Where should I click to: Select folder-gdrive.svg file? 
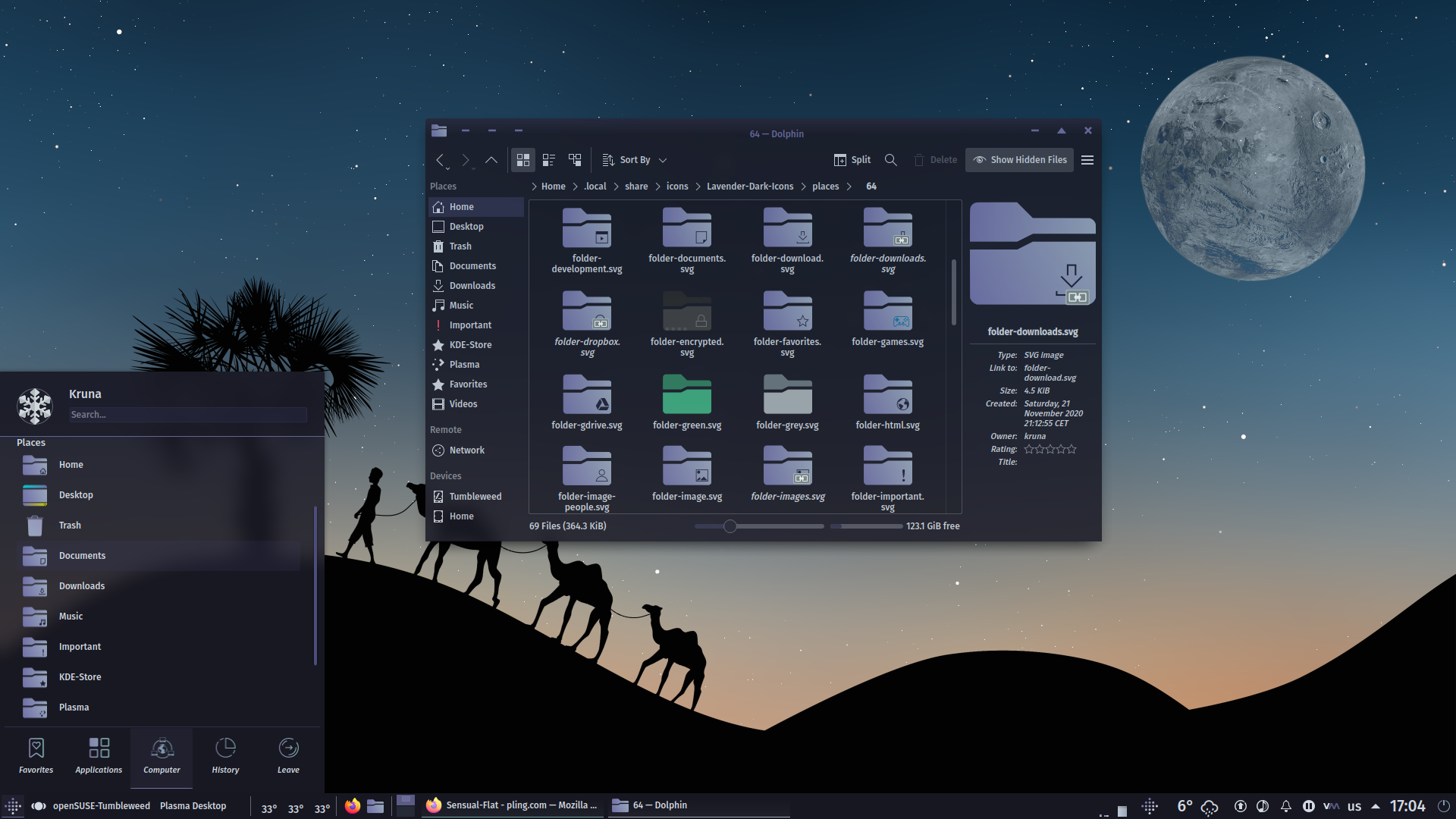click(587, 402)
